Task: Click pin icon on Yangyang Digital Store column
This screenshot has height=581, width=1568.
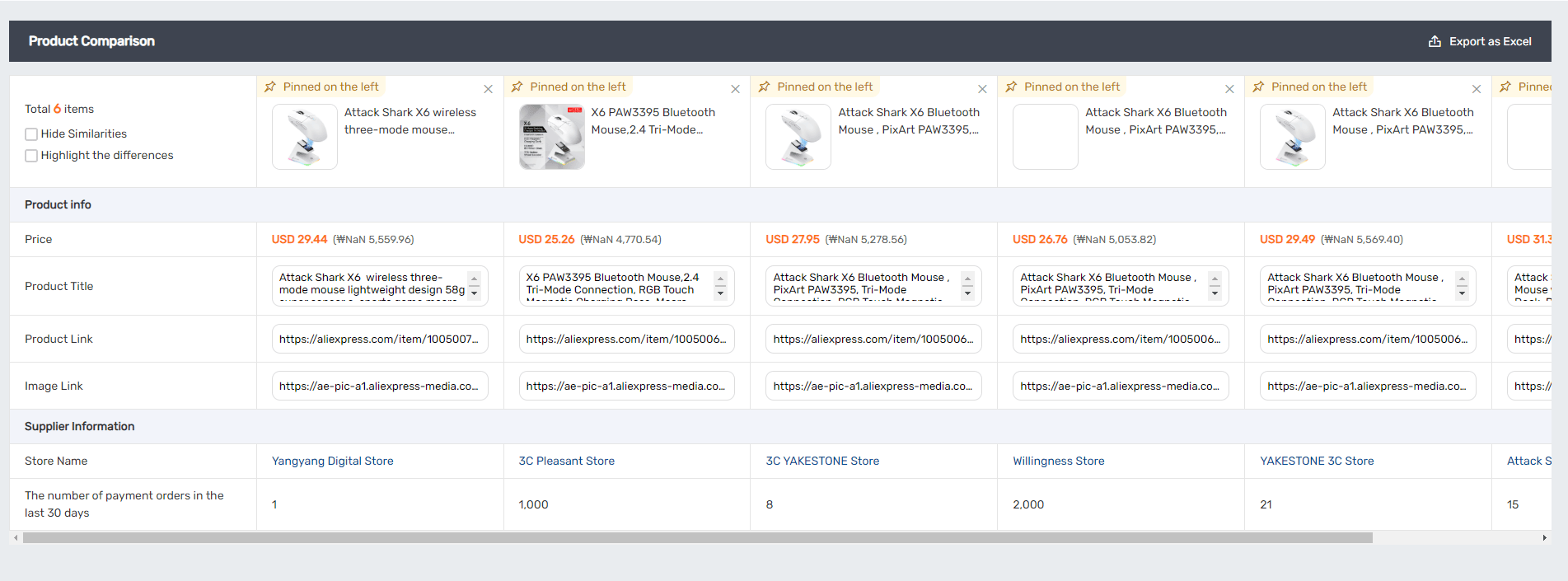Action: [270, 87]
